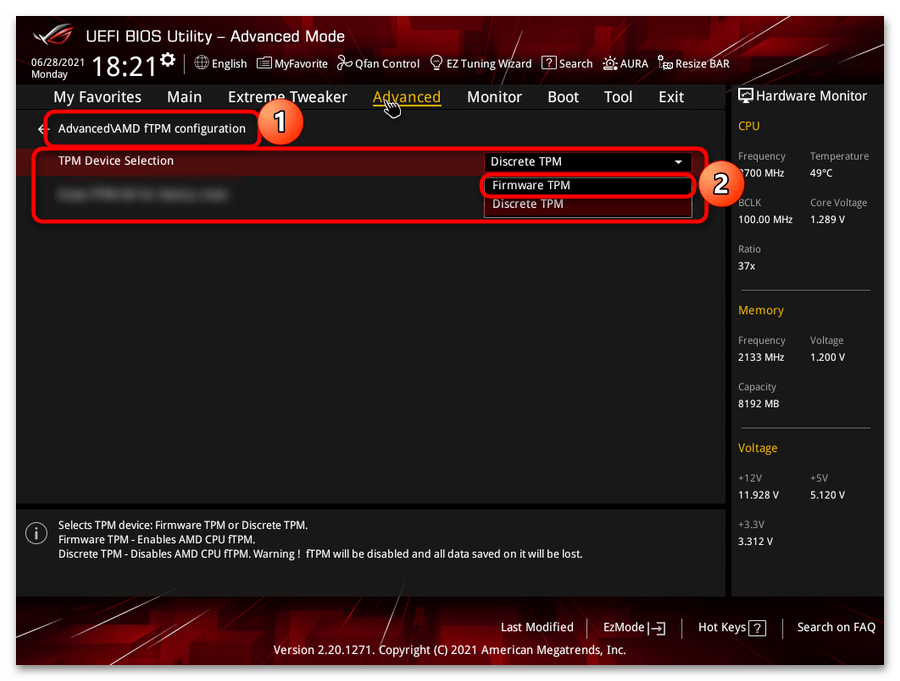Click the Core Voltage value 1.289 V

click(x=827, y=219)
